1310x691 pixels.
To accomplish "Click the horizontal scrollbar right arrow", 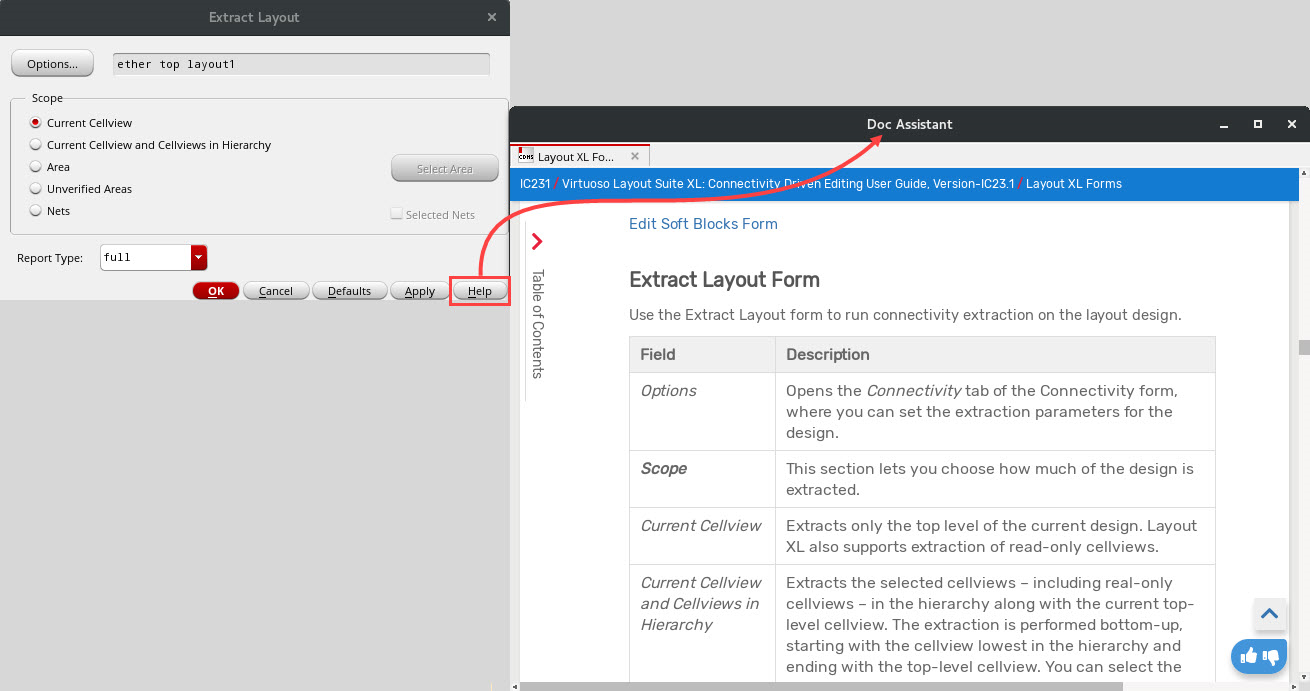I will point(1293,686).
